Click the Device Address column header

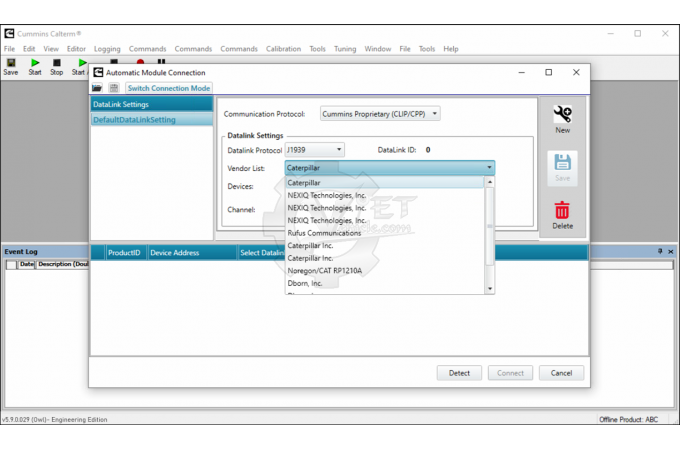click(192, 253)
